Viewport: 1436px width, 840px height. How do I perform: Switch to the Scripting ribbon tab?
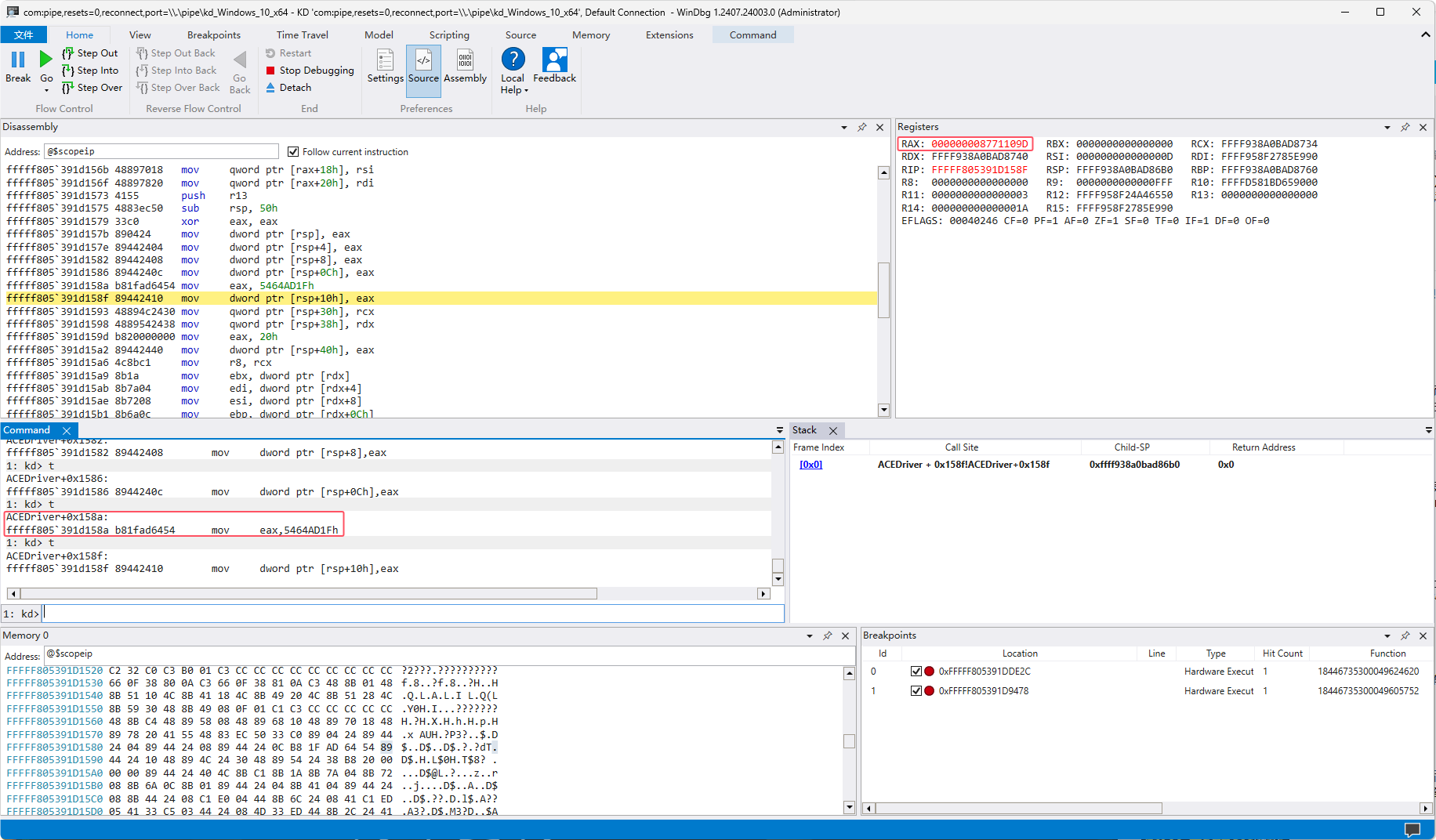click(449, 34)
